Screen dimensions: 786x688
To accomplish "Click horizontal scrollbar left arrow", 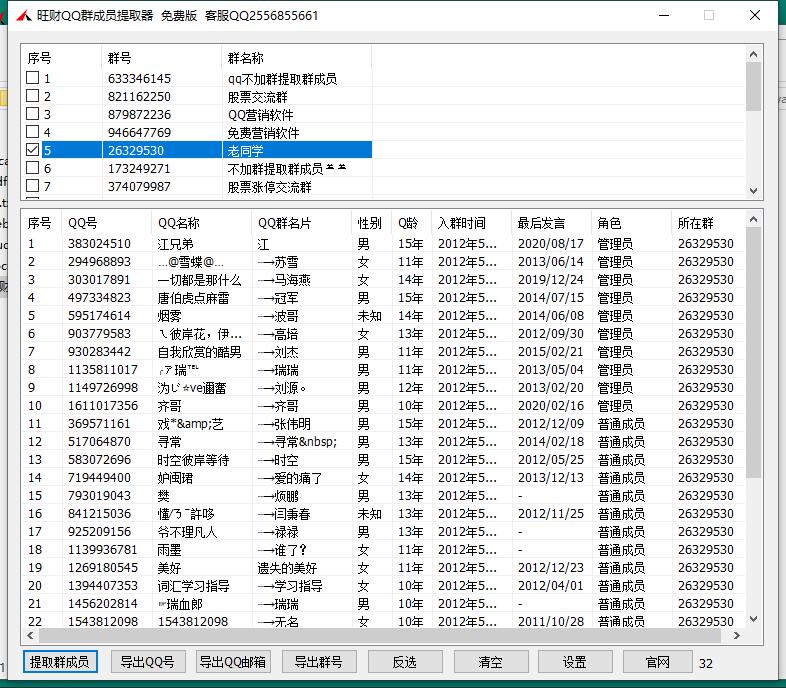I will tap(31, 635).
